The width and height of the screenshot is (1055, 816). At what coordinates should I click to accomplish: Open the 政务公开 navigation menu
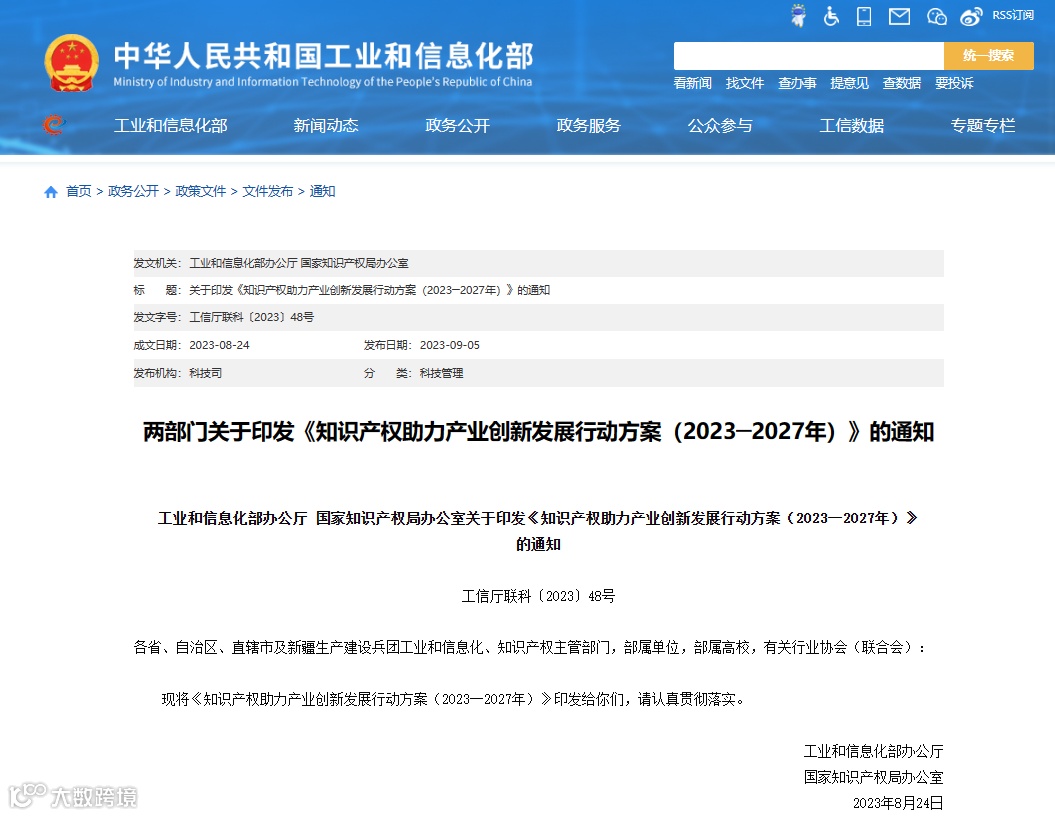(x=458, y=126)
